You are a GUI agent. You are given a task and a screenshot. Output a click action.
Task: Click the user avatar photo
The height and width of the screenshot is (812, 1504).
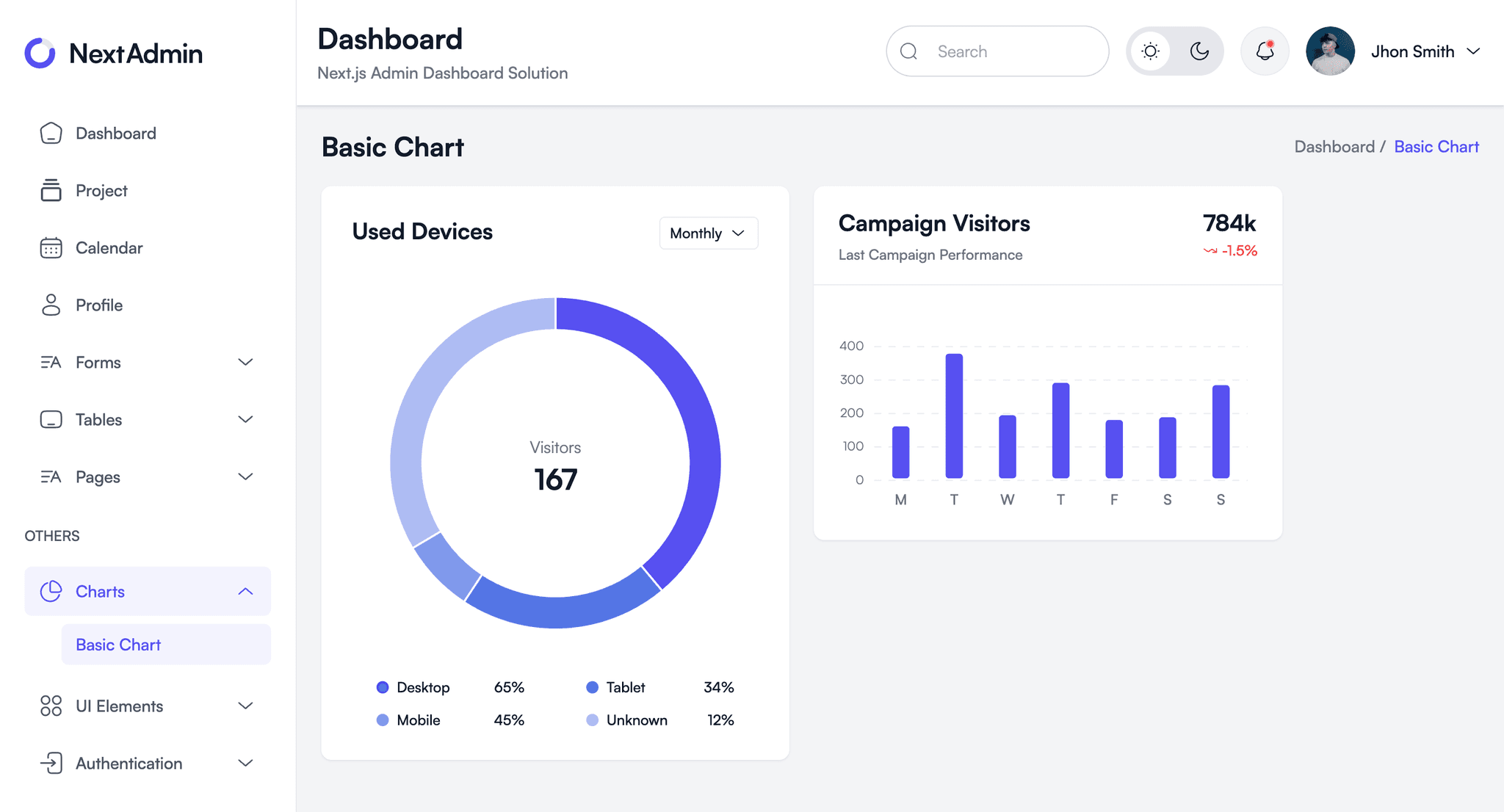coord(1330,51)
